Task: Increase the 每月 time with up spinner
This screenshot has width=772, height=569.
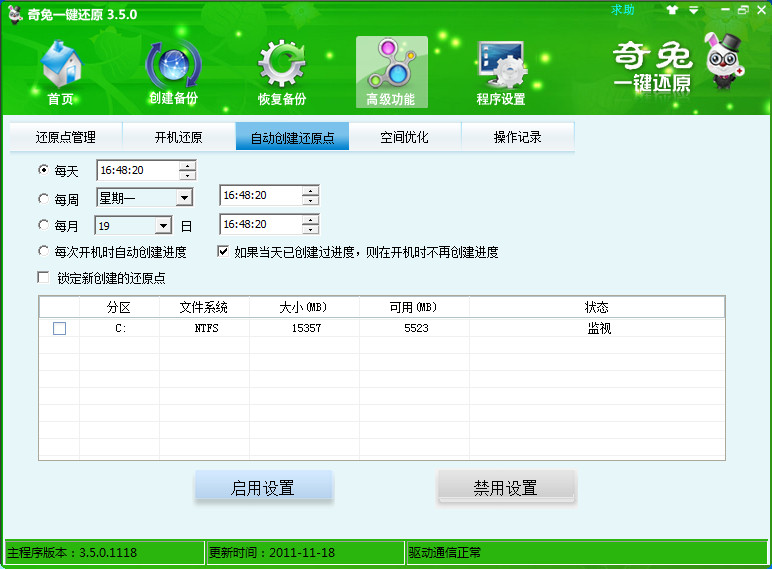Action: click(311, 220)
